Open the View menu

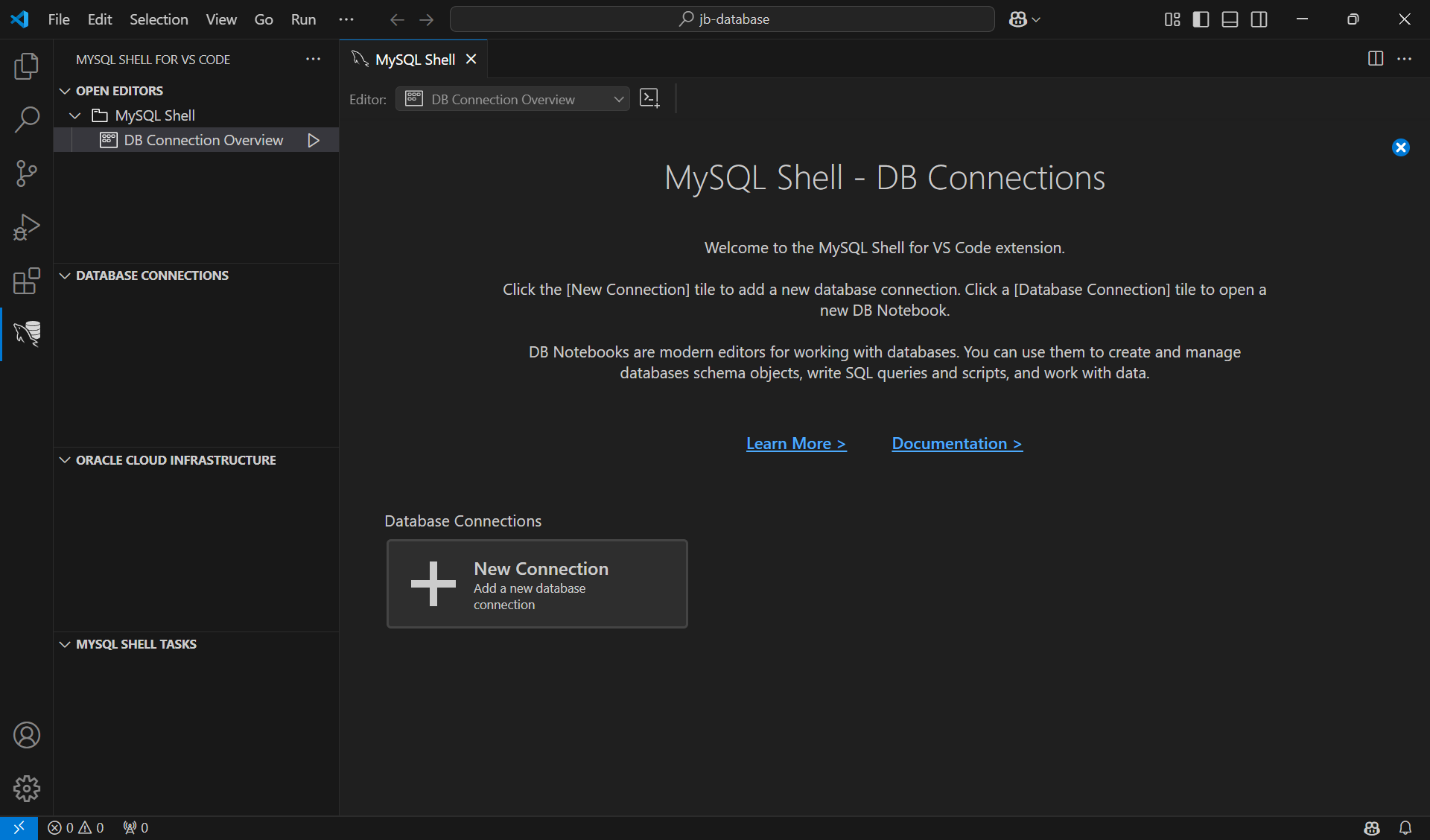(220, 19)
